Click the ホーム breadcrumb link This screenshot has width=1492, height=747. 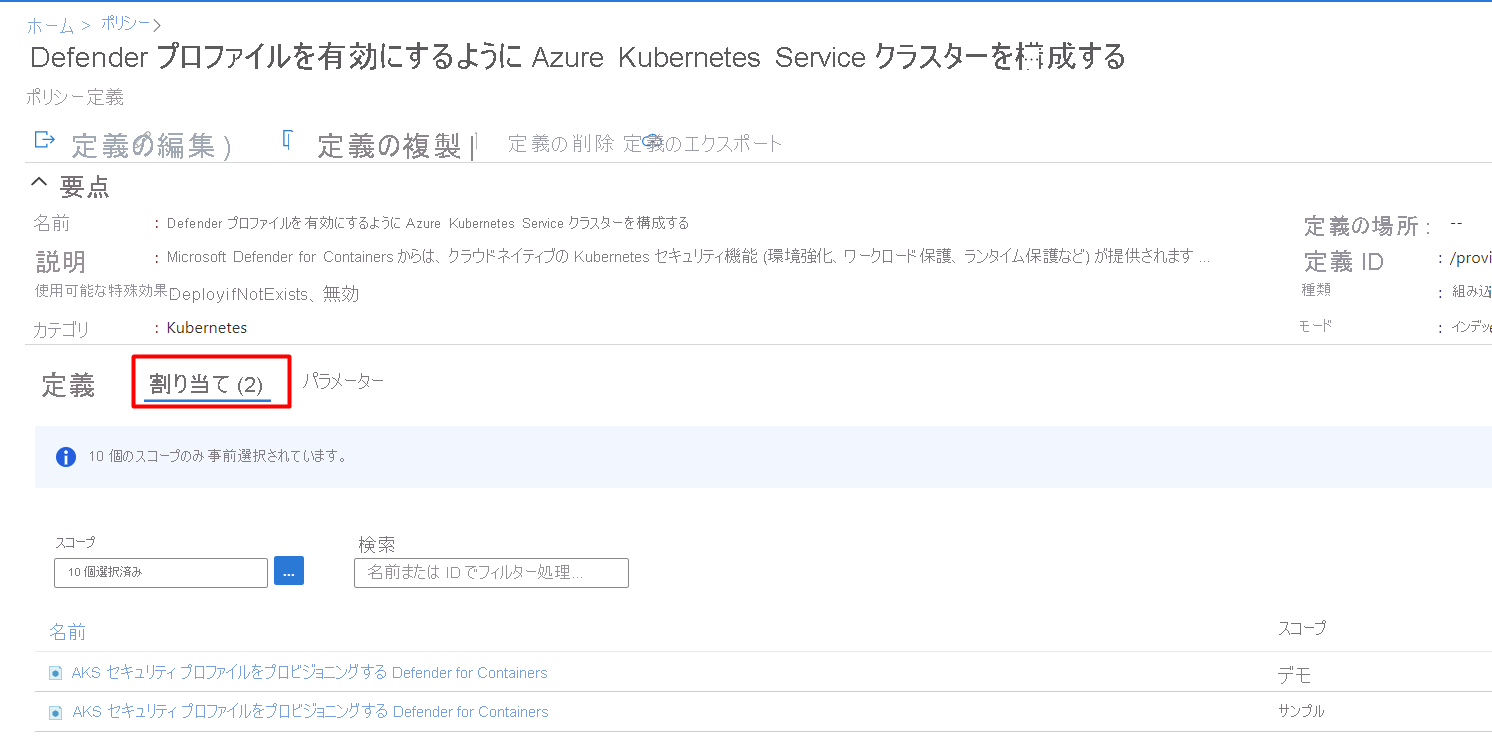tap(48, 26)
